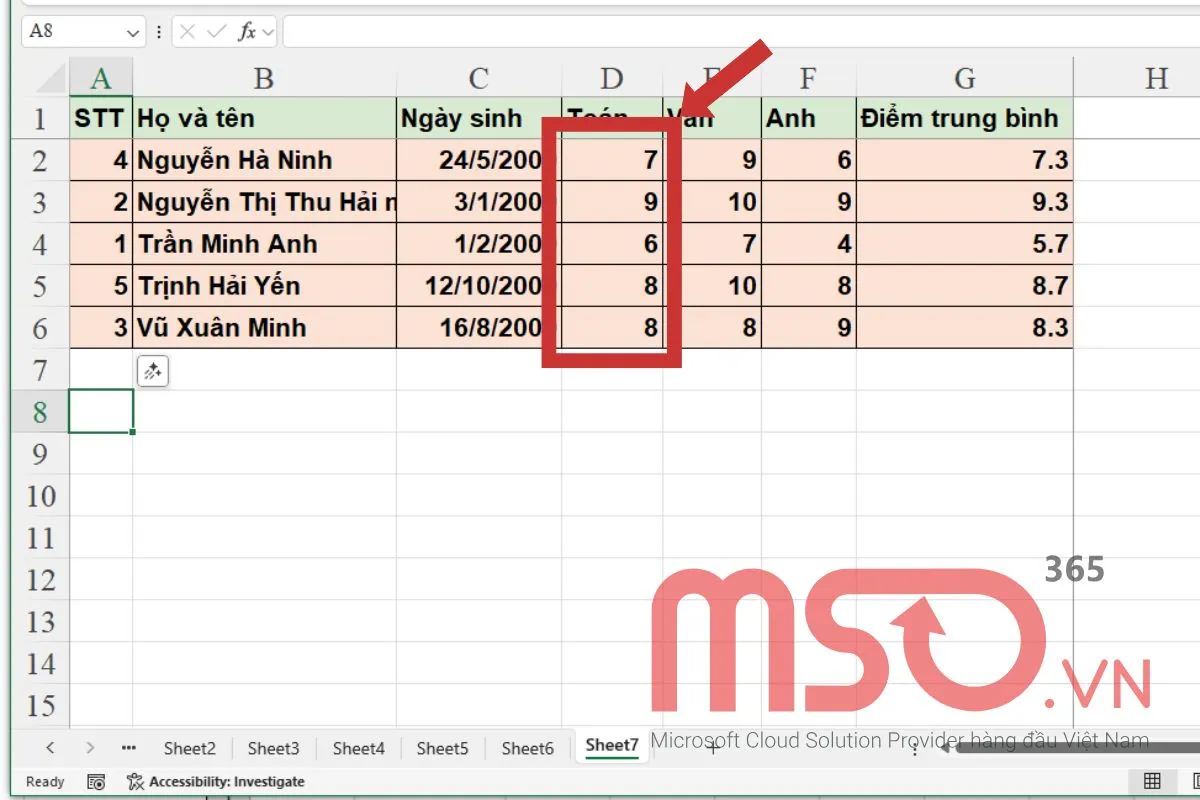This screenshot has height=800, width=1200.
Task: Click Accessibility: Investigate in status bar
Action: pos(216,781)
